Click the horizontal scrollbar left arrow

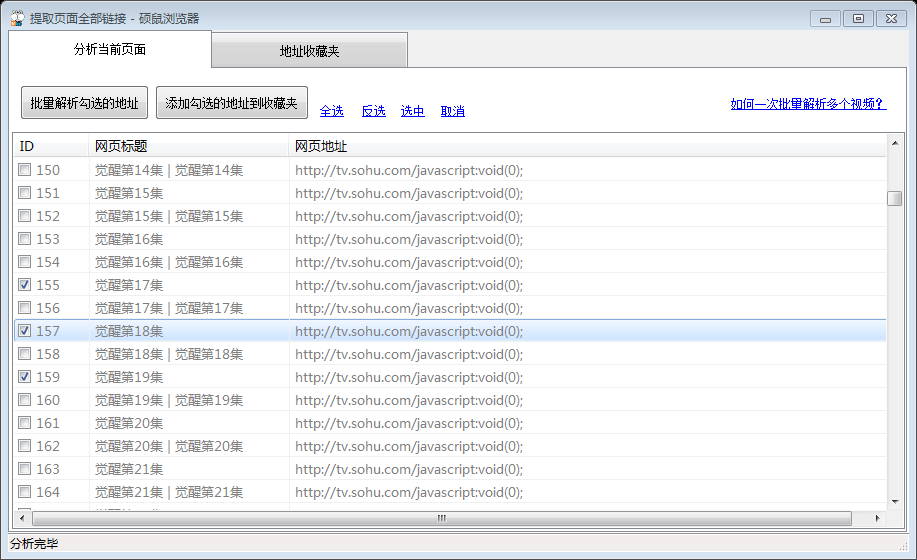click(22, 518)
